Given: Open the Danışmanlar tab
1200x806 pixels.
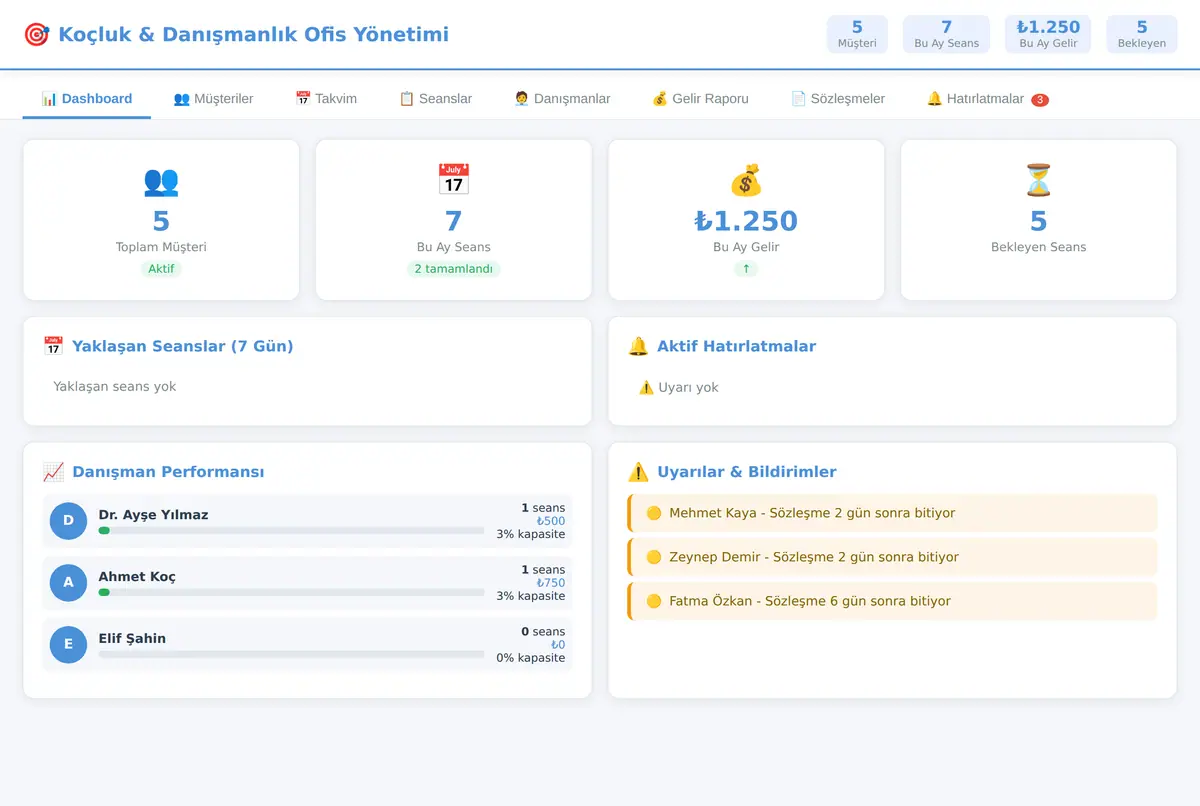Looking at the screenshot, I should [x=562, y=99].
